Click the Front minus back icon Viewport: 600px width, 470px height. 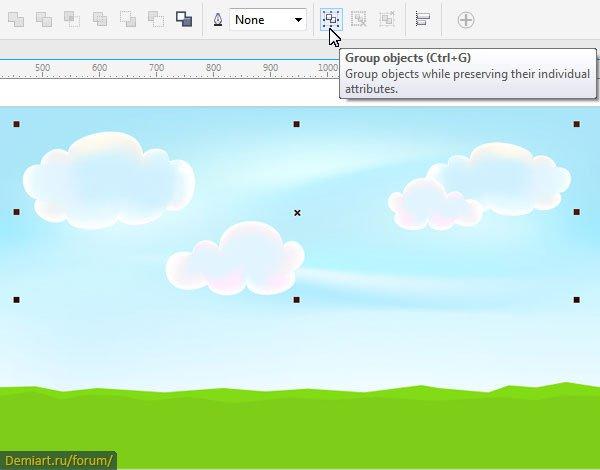(128, 20)
